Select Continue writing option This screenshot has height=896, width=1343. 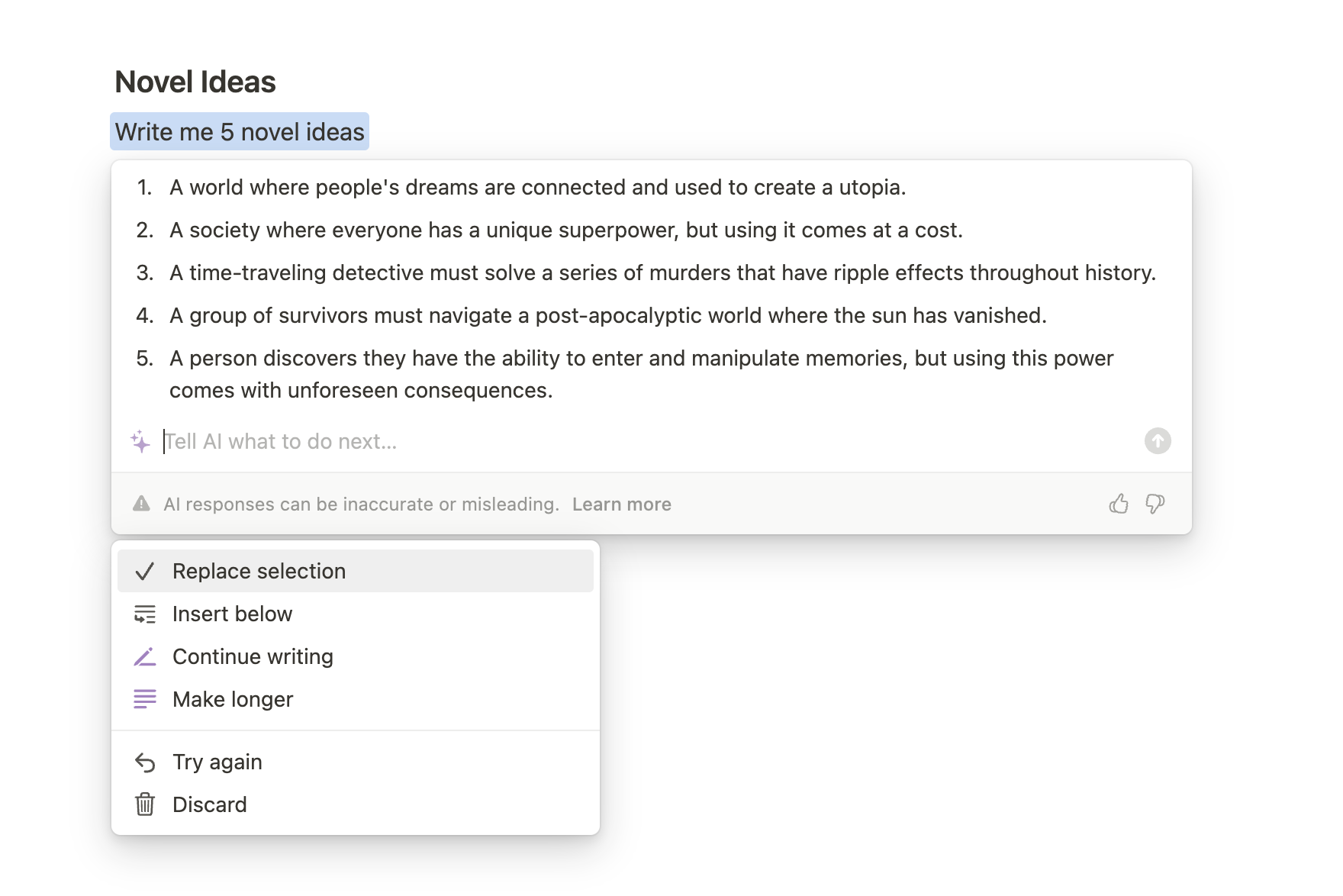pyautogui.click(x=356, y=656)
